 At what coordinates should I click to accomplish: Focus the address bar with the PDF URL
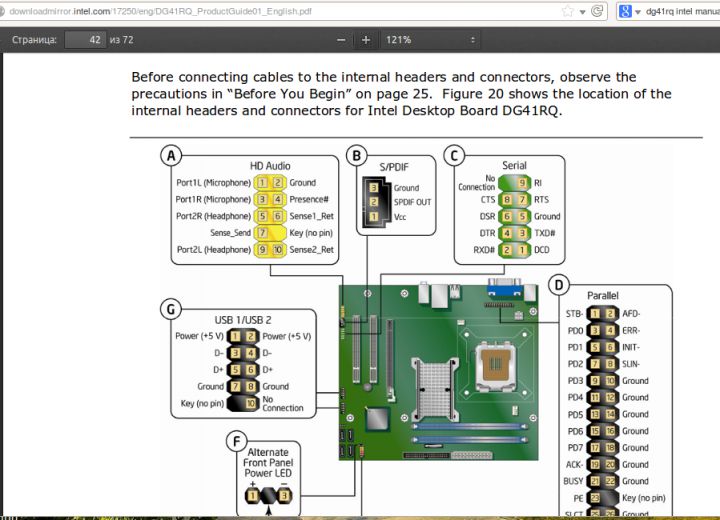pos(280,12)
